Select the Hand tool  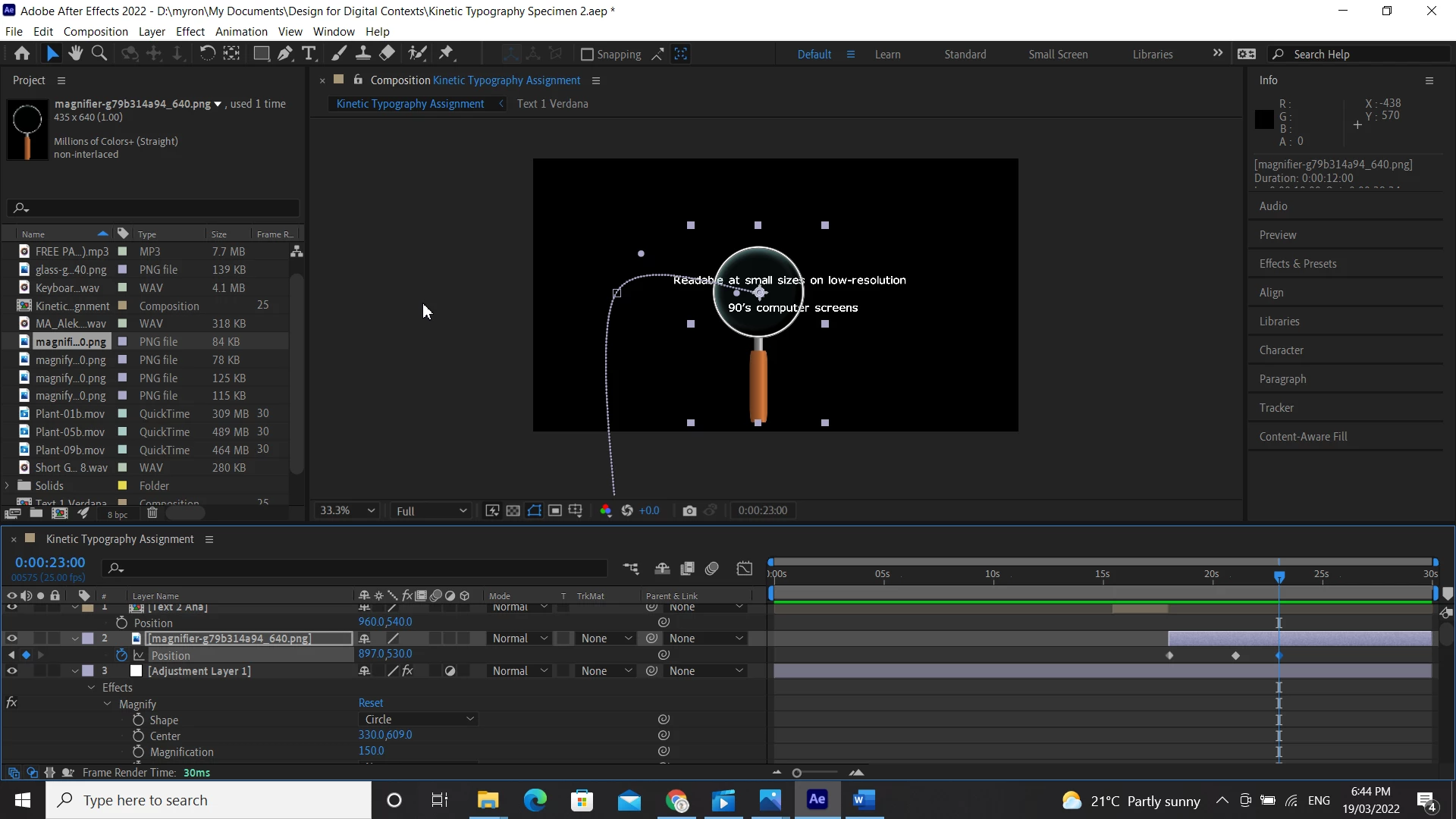pos(75,53)
